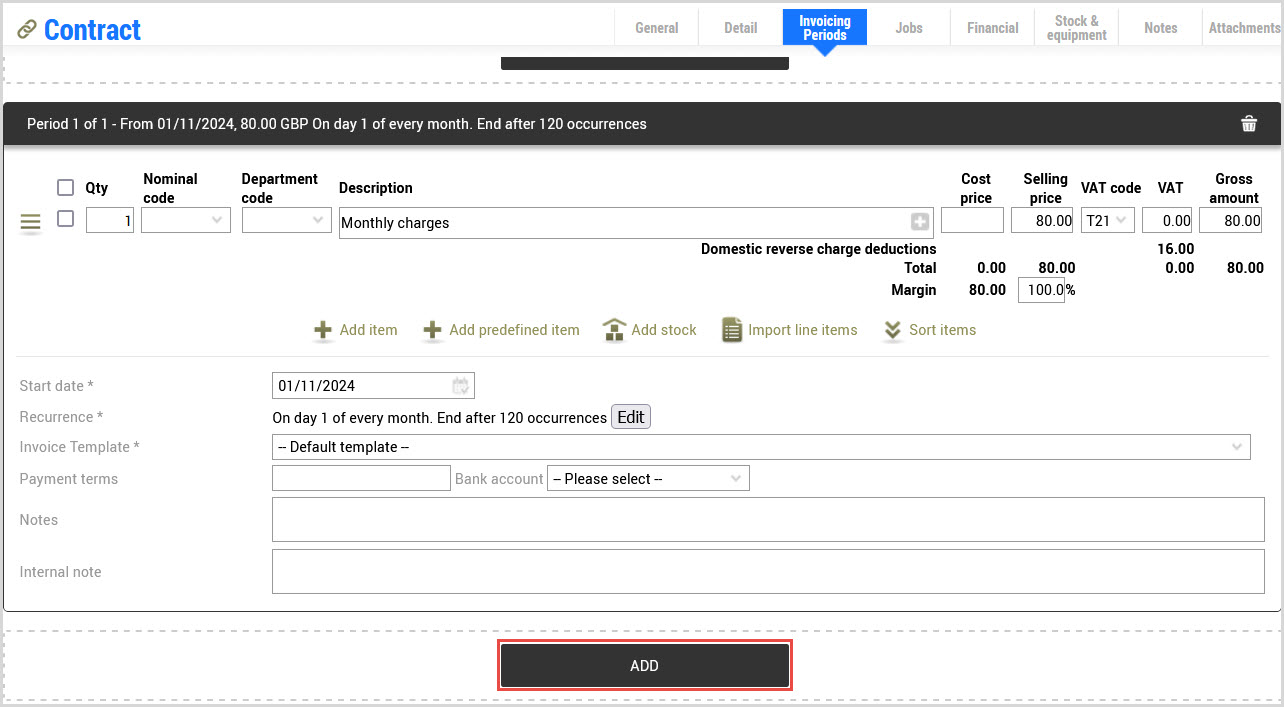Click the Add item link
1284x707 pixels.
coord(369,330)
